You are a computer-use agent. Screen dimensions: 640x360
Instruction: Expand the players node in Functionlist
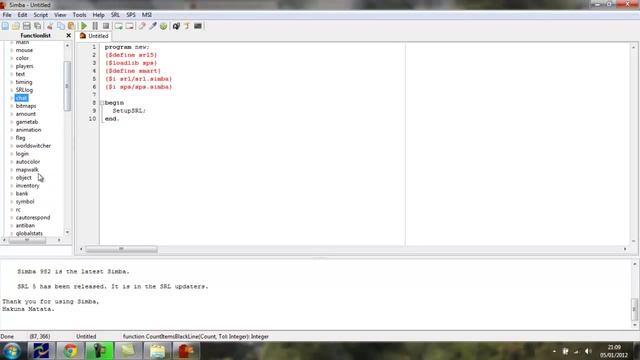click(12, 66)
